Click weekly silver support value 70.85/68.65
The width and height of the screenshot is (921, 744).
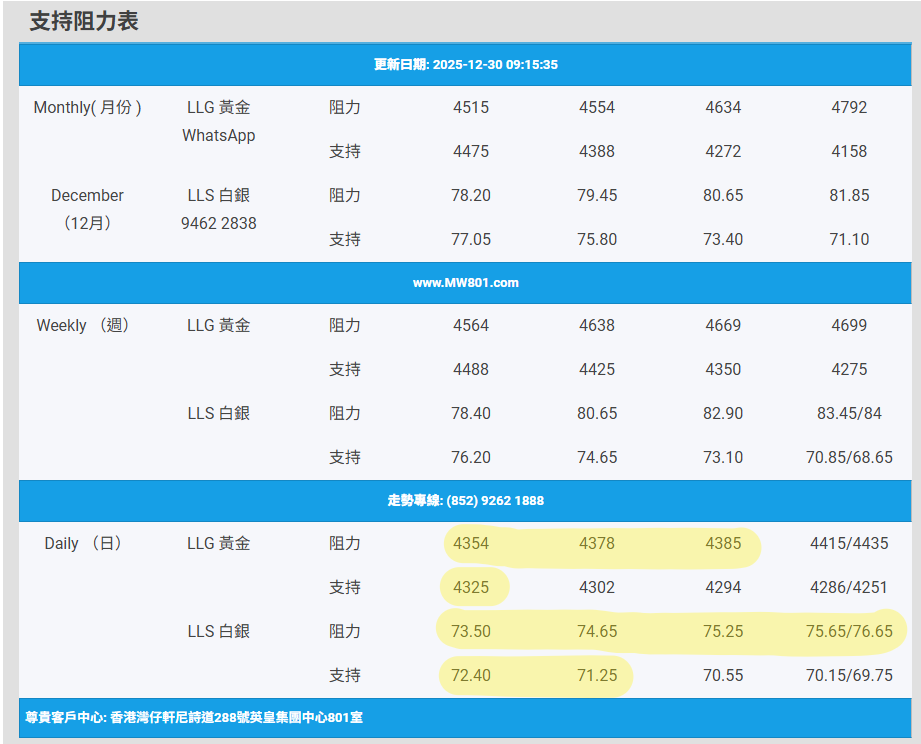click(849, 457)
